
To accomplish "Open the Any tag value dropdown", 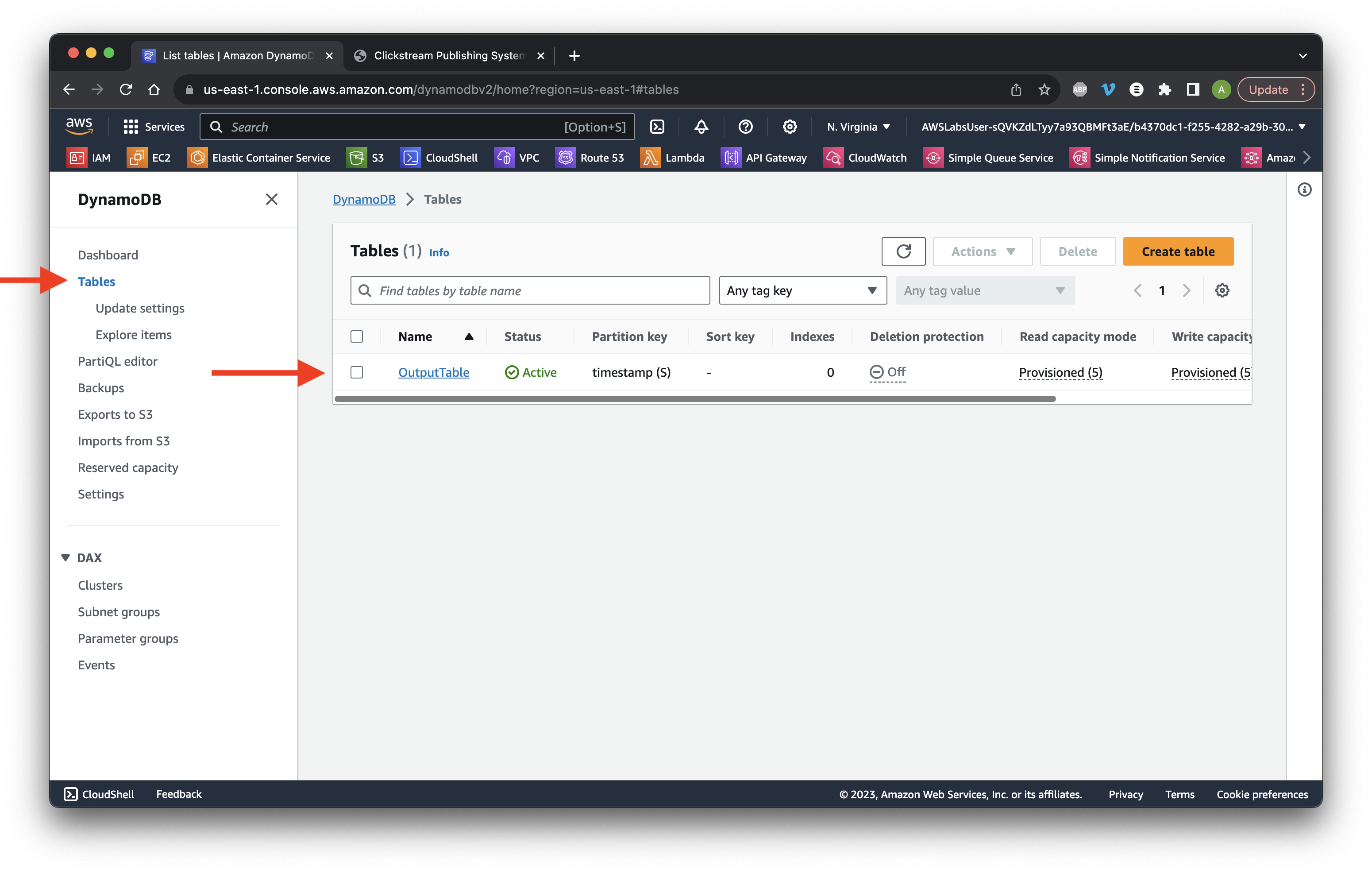I will [985, 290].
